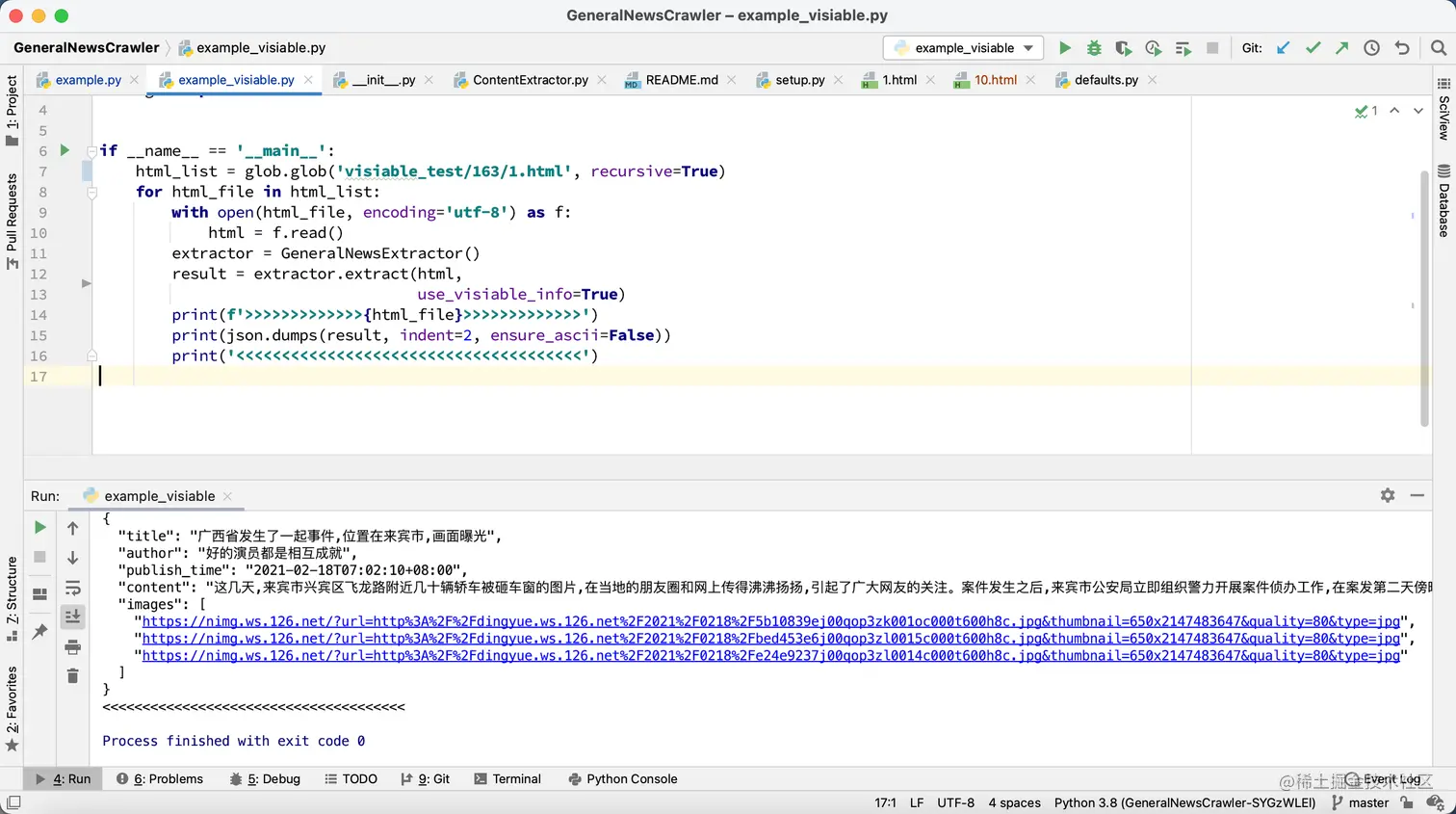
Task: Open the setup.py tab
Action: 799,80
